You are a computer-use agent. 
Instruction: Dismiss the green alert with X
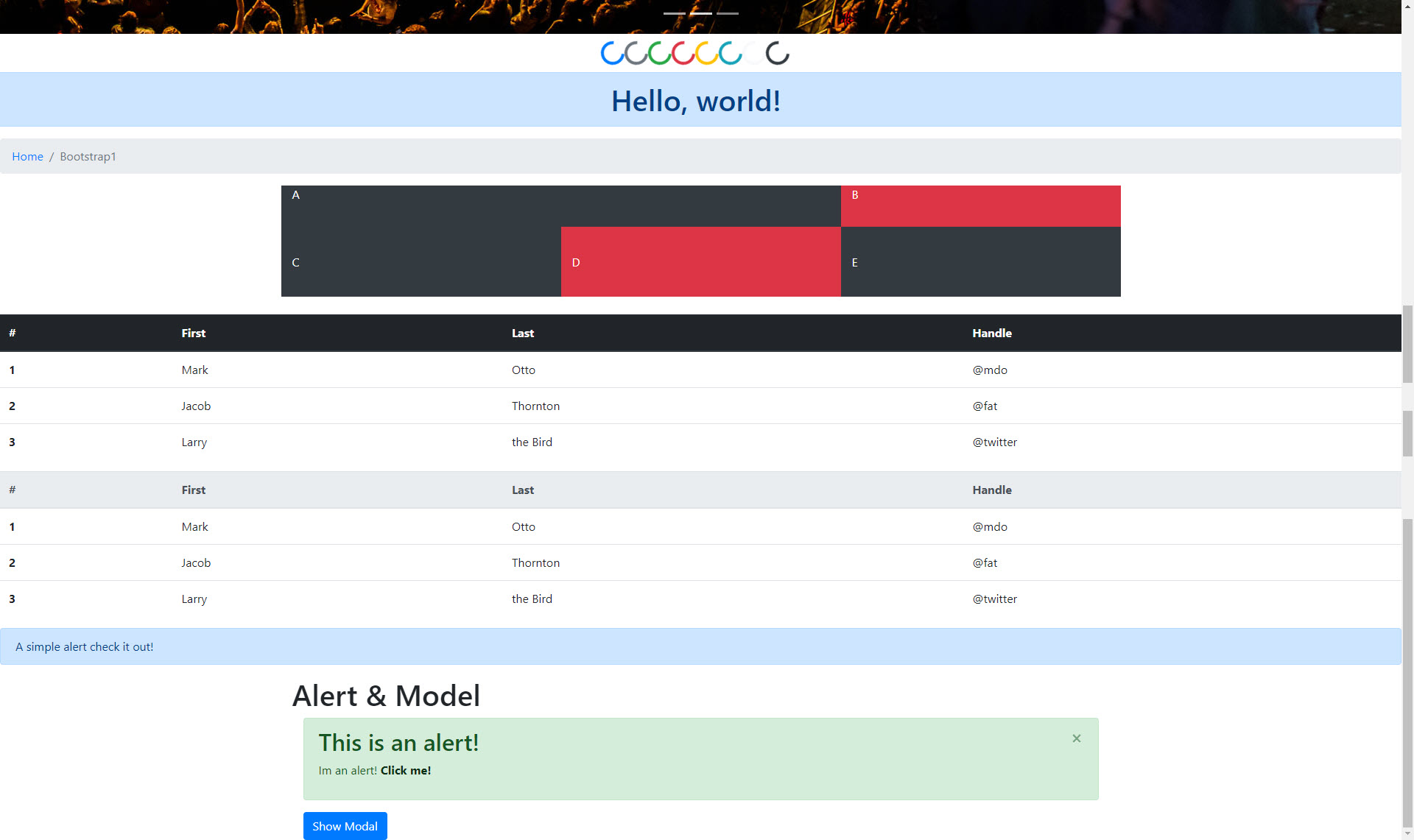(x=1076, y=738)
